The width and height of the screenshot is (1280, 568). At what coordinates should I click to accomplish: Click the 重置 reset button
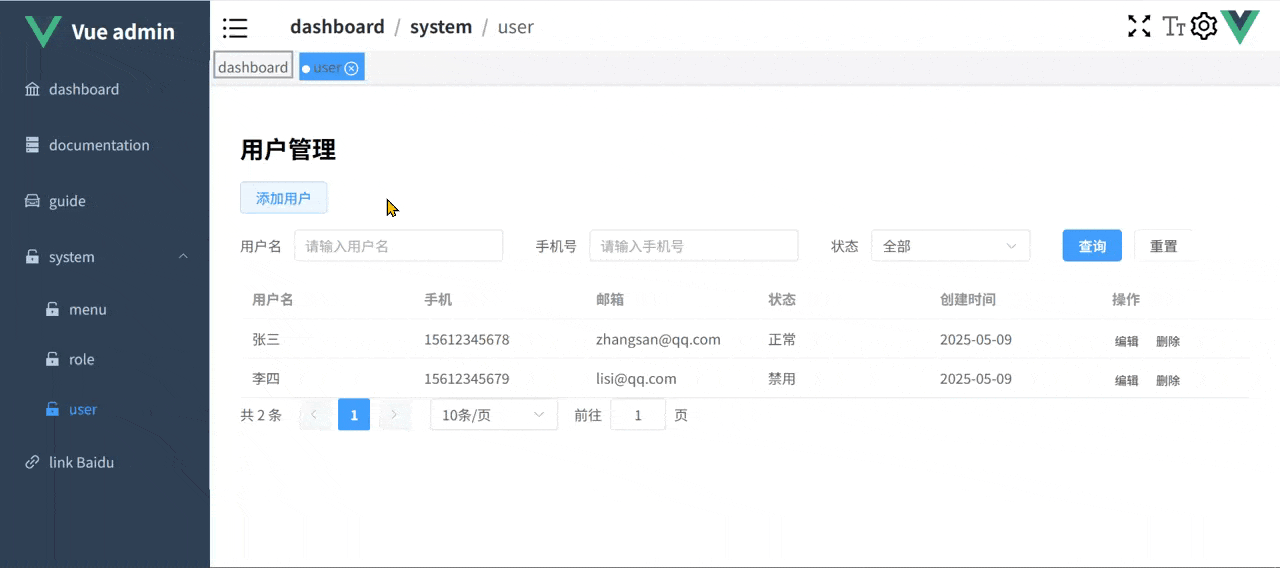1164,246
